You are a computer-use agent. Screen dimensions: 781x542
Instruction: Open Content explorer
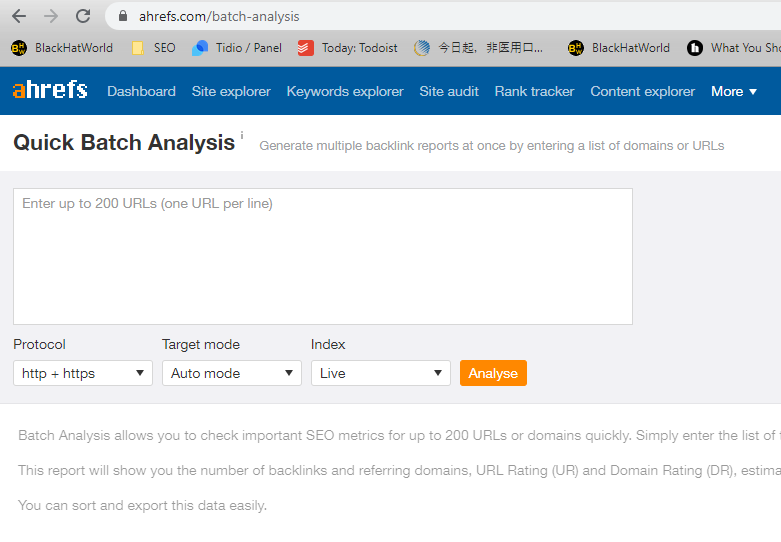tap(643, 92)
